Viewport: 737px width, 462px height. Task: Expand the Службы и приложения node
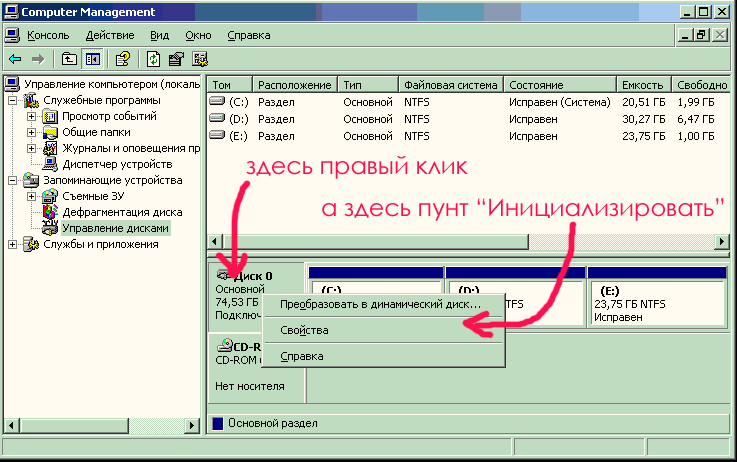click(13, 245)
